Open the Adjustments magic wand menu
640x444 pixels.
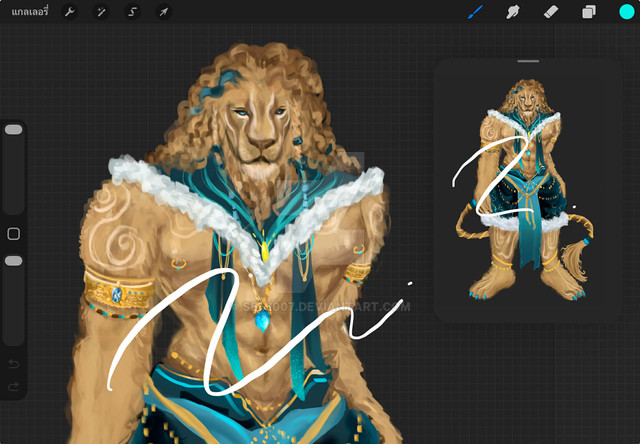pyautogui.click(x=101, y=12)
